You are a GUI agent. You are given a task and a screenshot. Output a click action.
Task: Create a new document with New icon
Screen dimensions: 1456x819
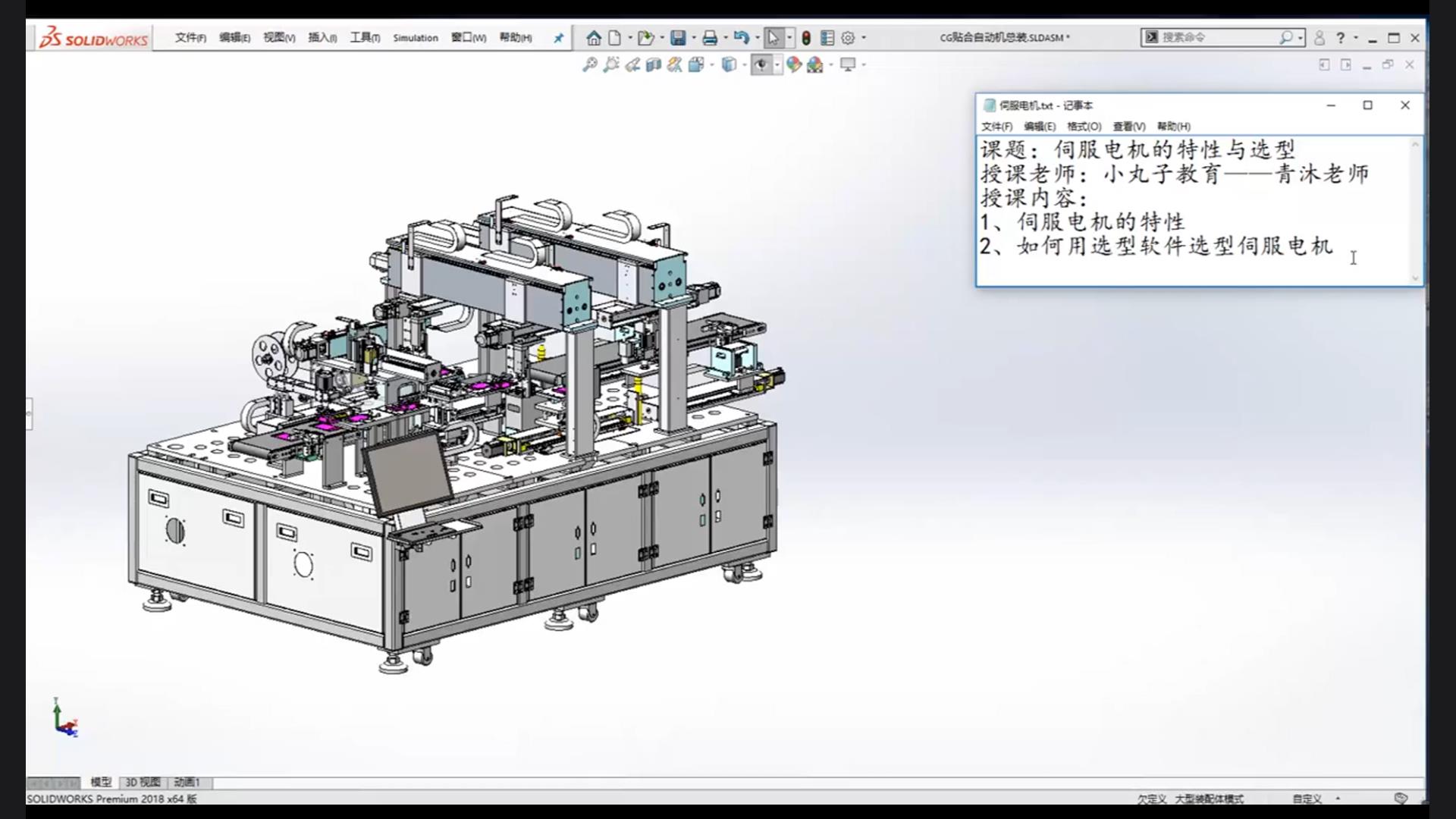(615, 38)
